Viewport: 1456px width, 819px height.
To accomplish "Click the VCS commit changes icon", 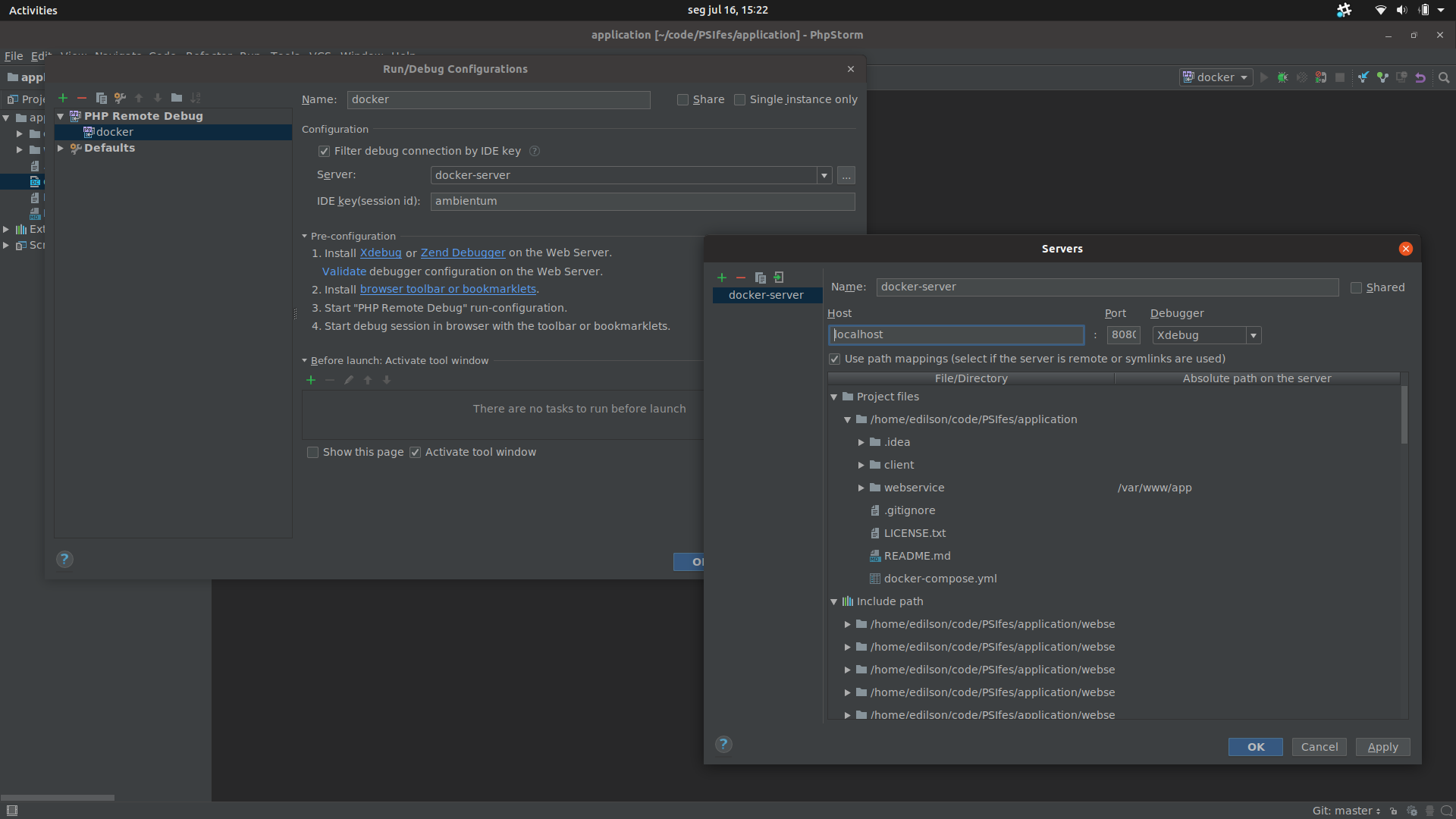I will (1382, 77).
